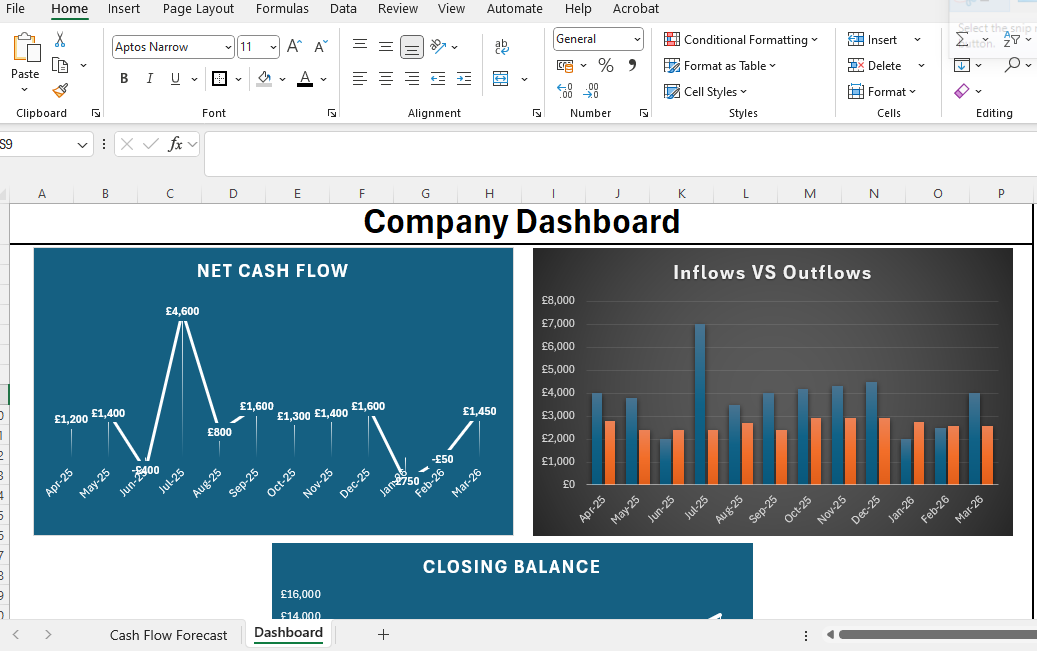Click the Increase Font Size icon
This screenshot has width=1037, height=652.
pyautogui.click(x=294, y=46)
